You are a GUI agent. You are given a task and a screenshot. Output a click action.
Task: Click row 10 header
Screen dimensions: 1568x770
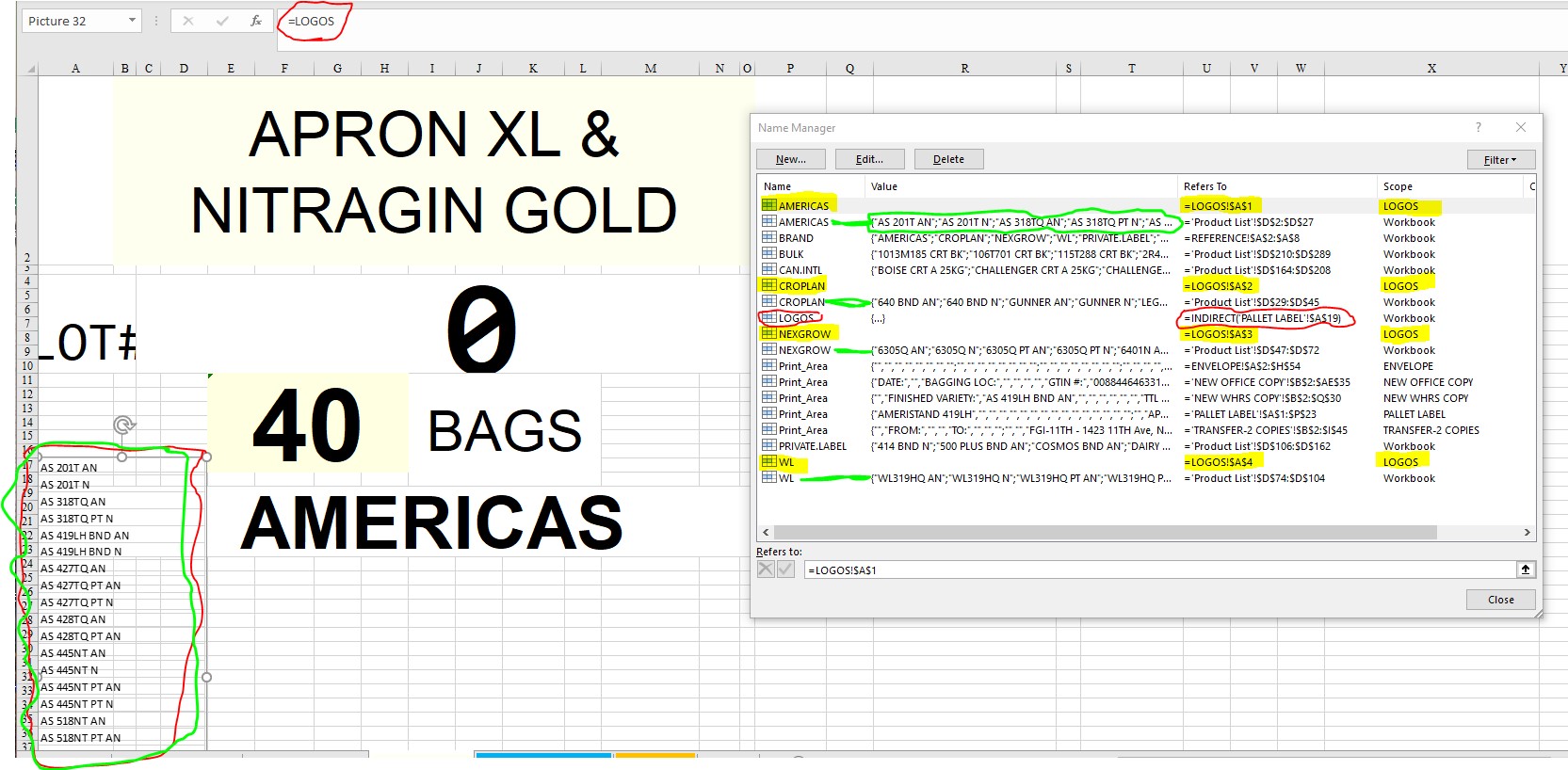(x=27, y=366)
